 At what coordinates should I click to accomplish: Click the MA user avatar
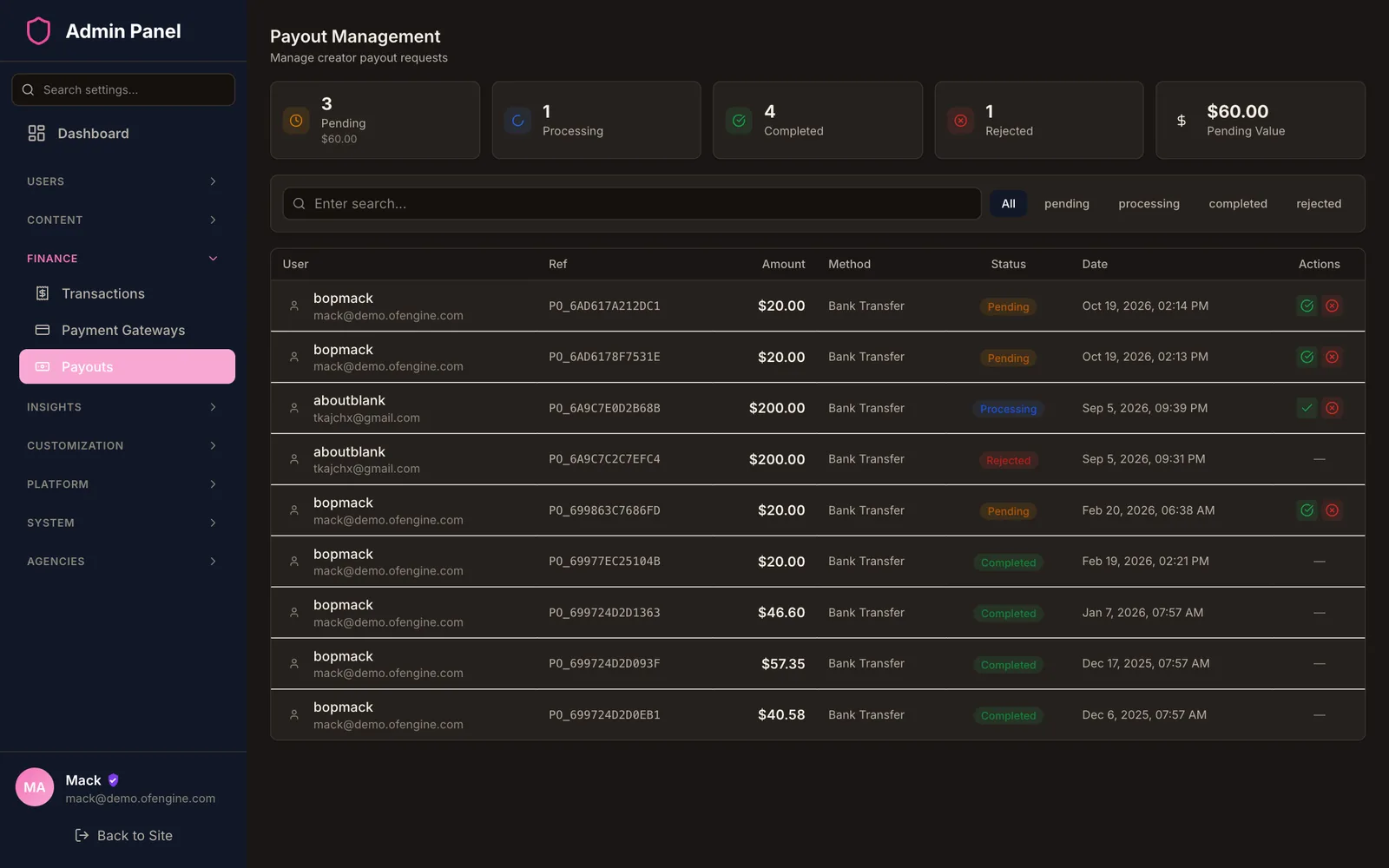(35, 787)
